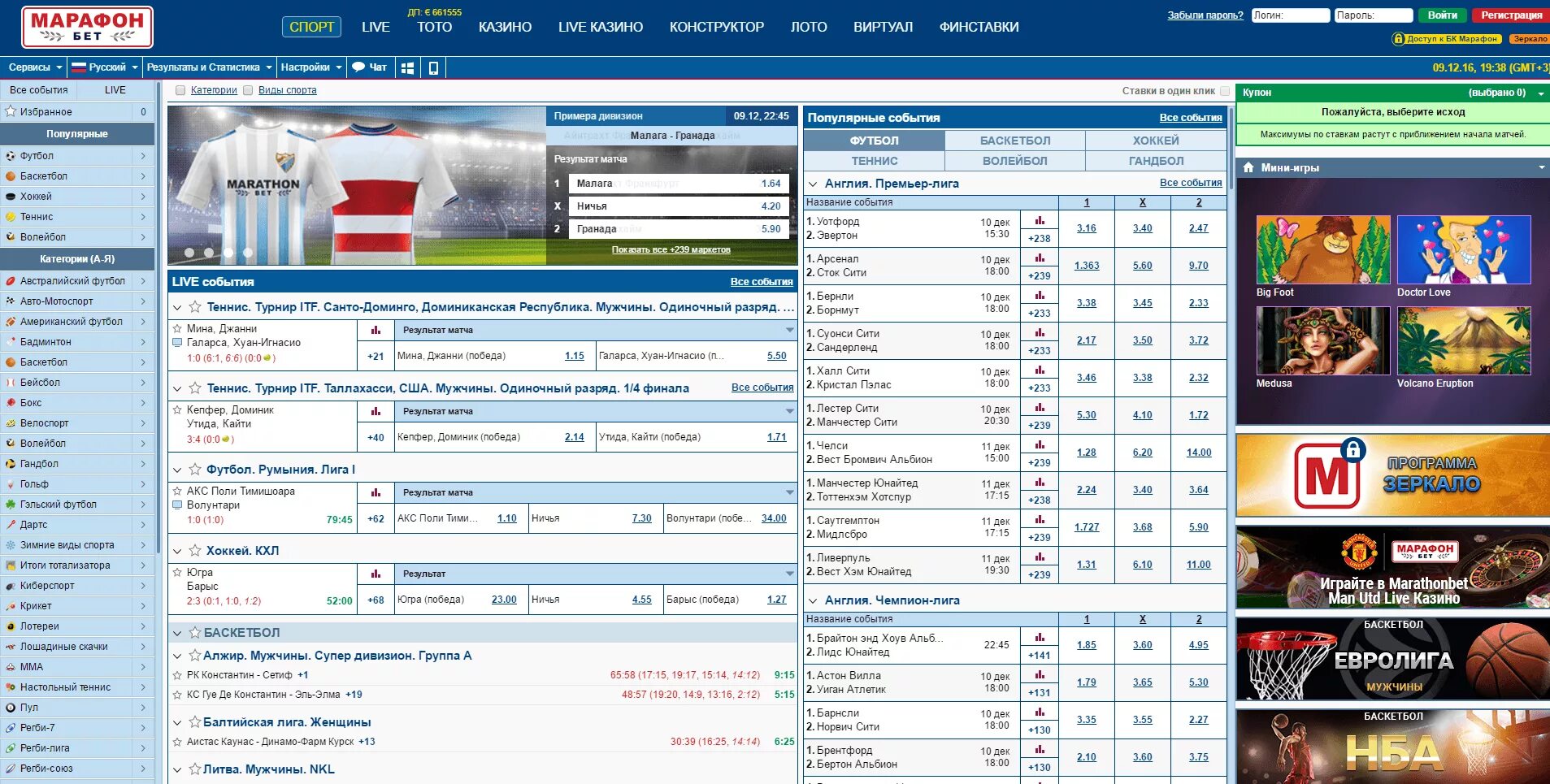Toggle the Категории checkbox

(180, 90)
